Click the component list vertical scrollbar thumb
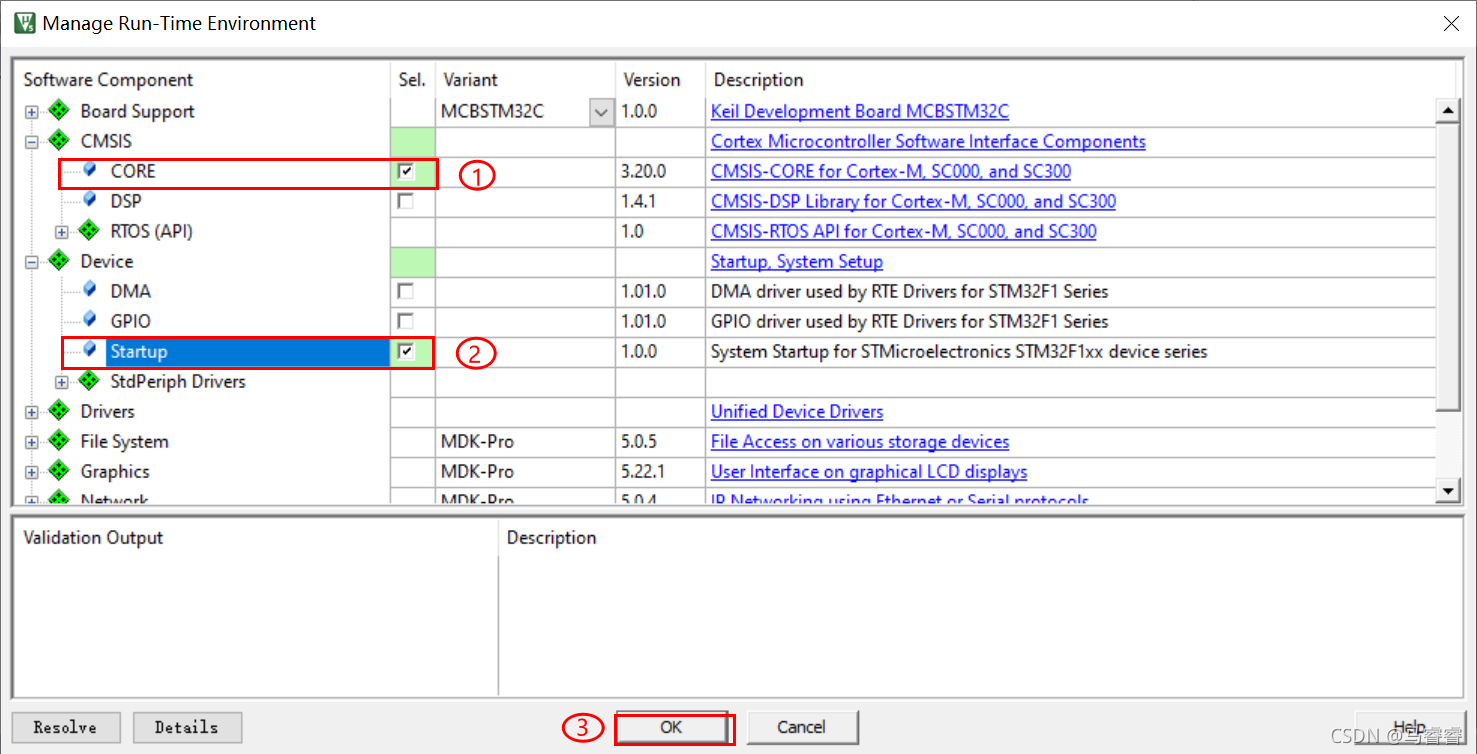1477x754 pixels. [1447, 267]
